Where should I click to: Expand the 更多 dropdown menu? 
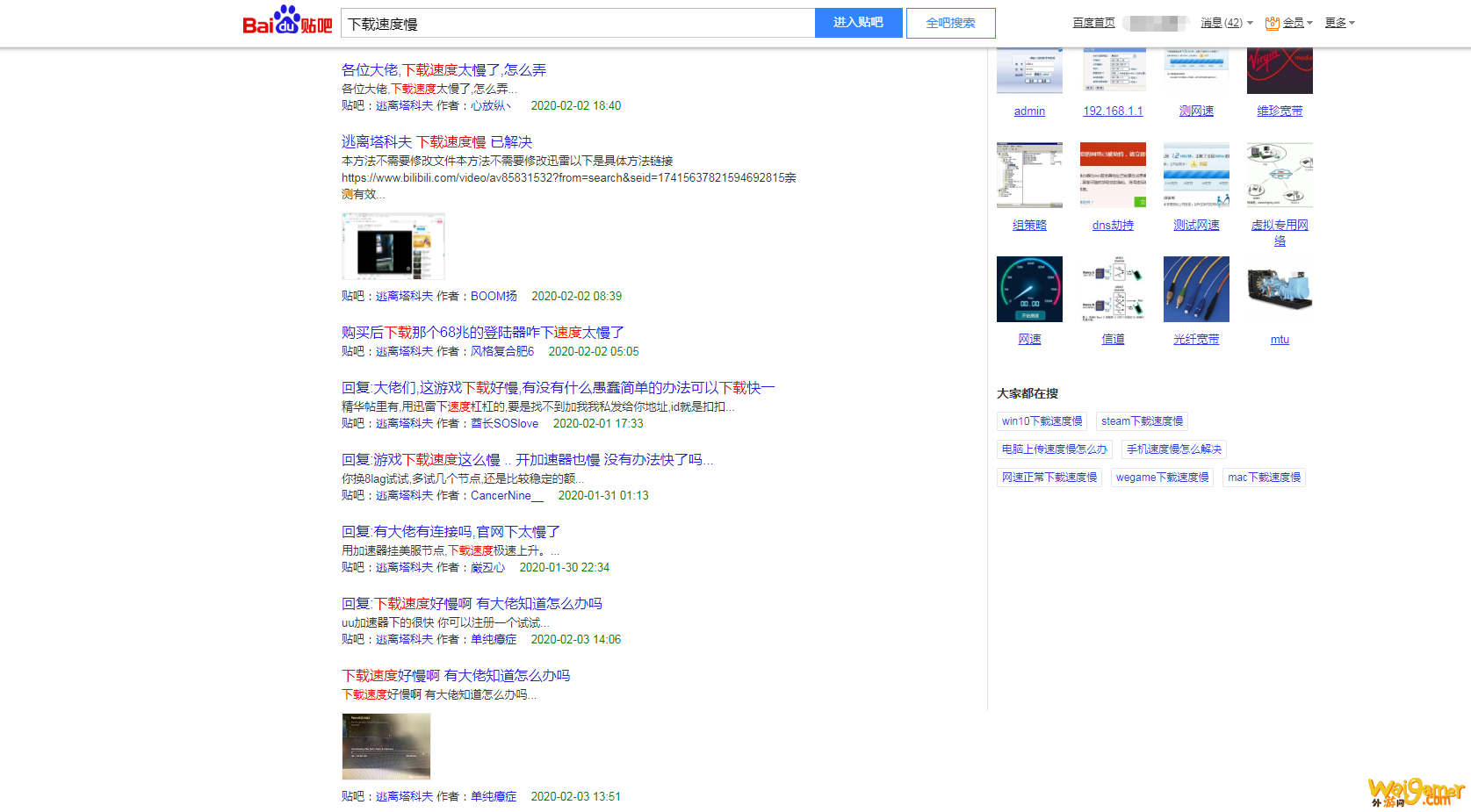tap(1339, 23)
